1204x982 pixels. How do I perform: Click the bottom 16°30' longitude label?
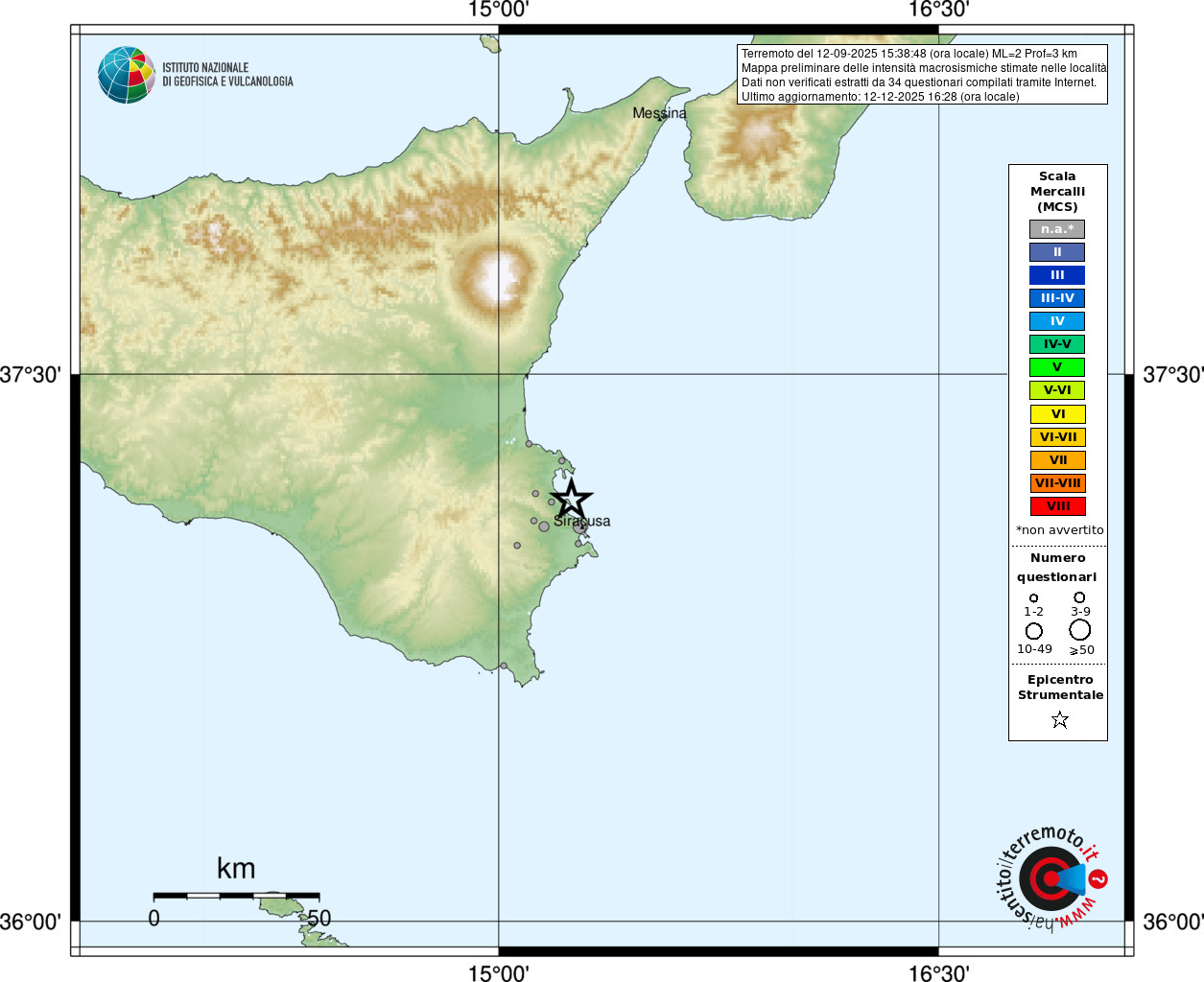938,972
